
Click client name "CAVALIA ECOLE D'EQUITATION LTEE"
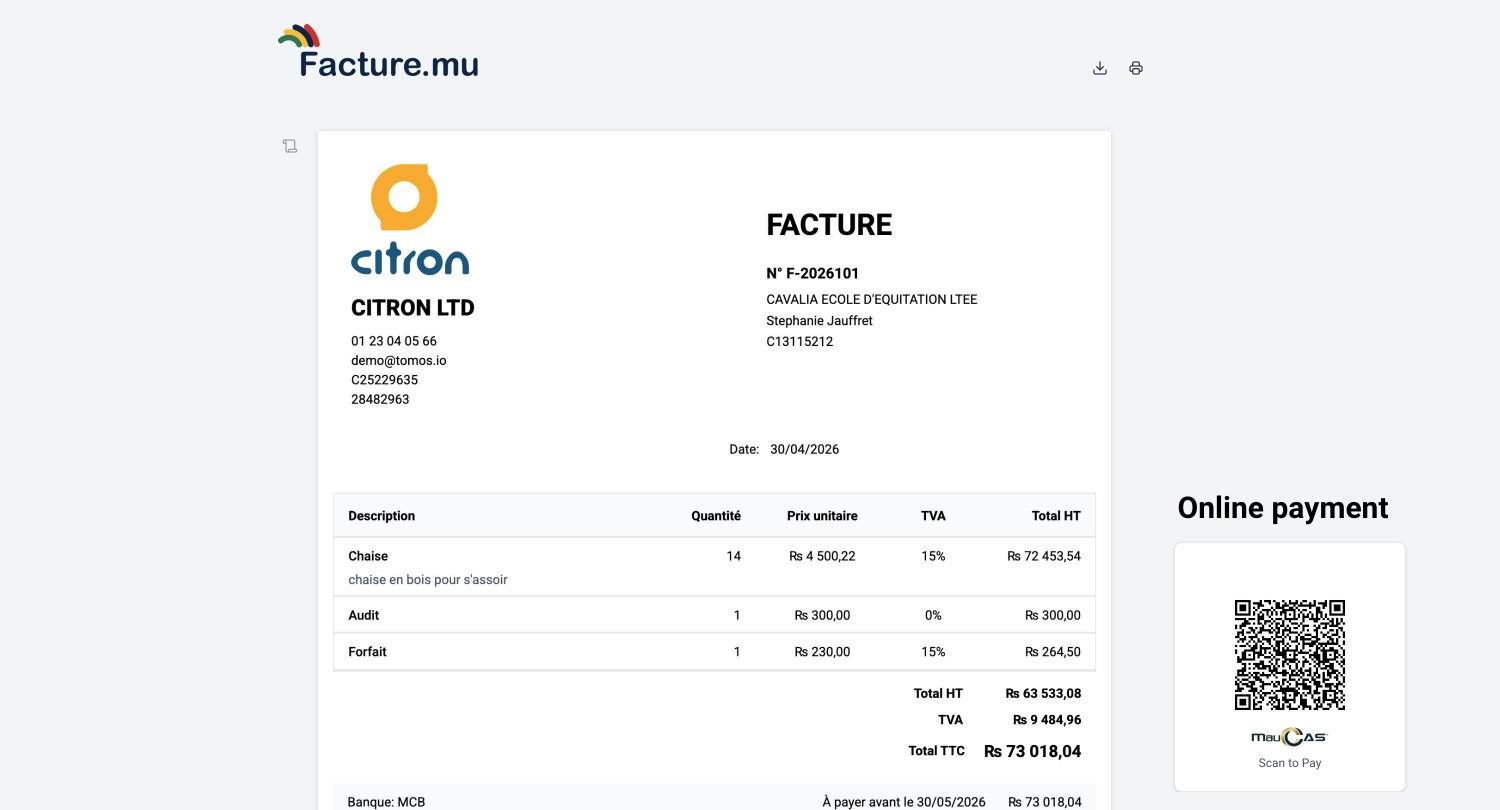pos(872,299)
